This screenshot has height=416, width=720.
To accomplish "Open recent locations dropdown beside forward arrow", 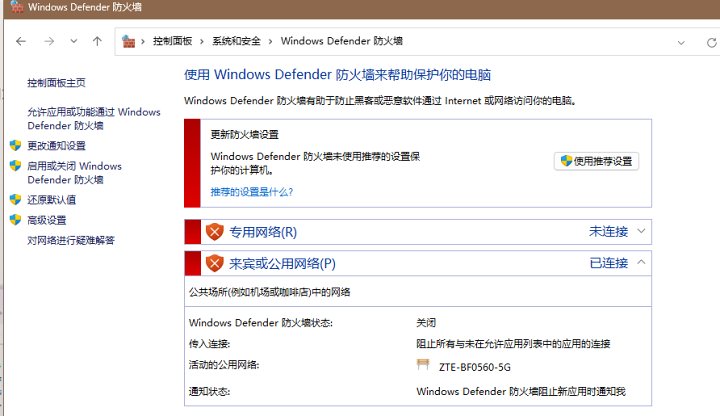I will pos(72,42).
